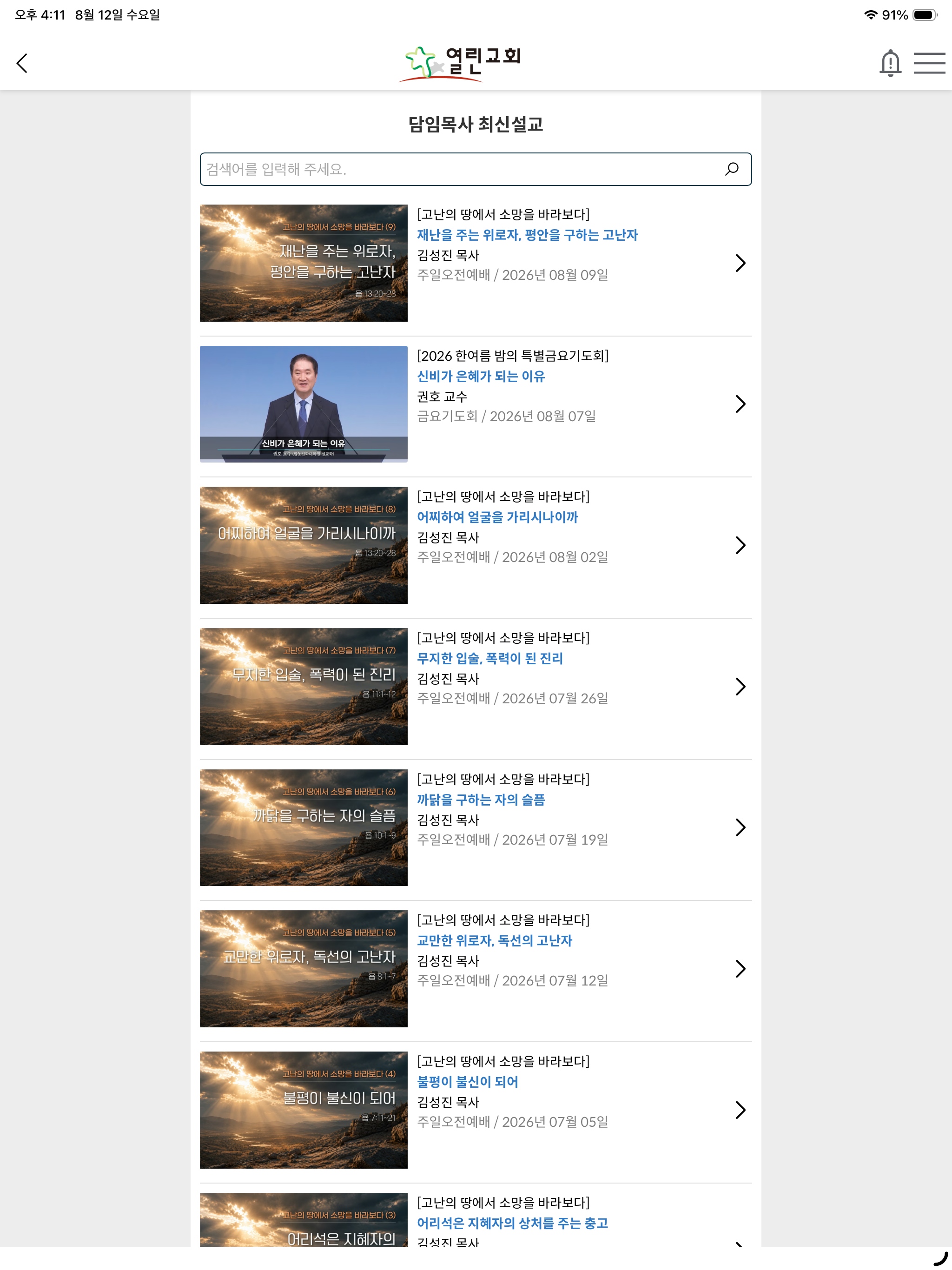The image size is (952, 1270).
Task: Select text 주일오전예배 / 2026년 07월 05일
Action: coord(512,1122)
